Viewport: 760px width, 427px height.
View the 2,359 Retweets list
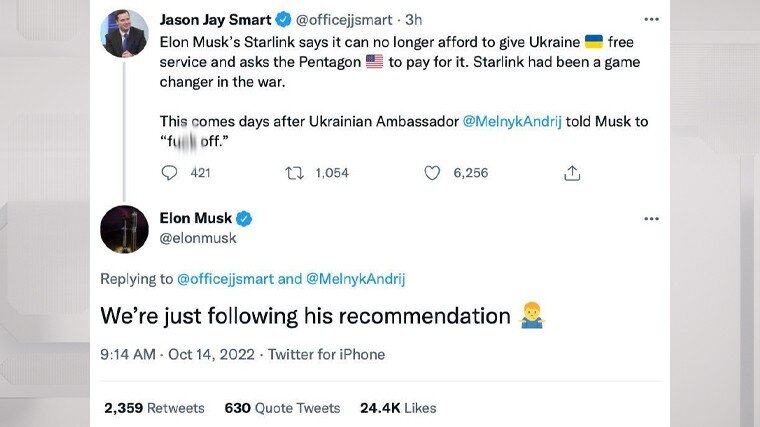coord(154,408)
